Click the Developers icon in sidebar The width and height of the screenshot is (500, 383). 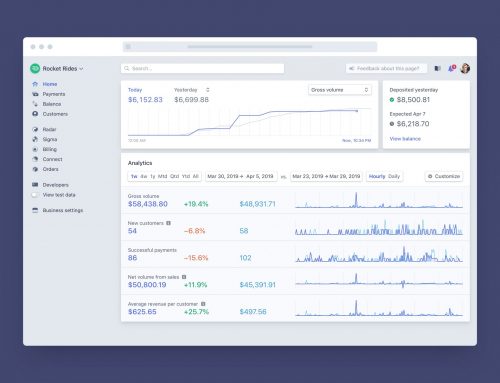[35, 185]
